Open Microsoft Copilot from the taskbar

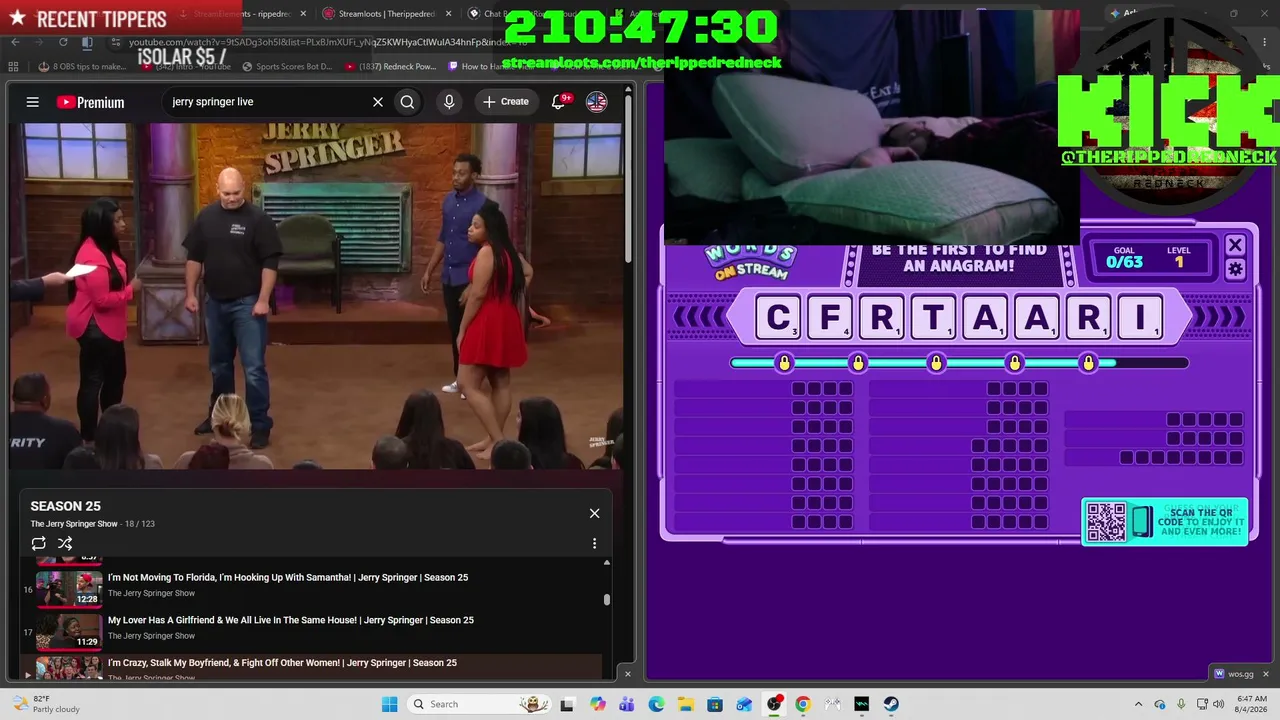pyautogui.click(x=598, y=704)
